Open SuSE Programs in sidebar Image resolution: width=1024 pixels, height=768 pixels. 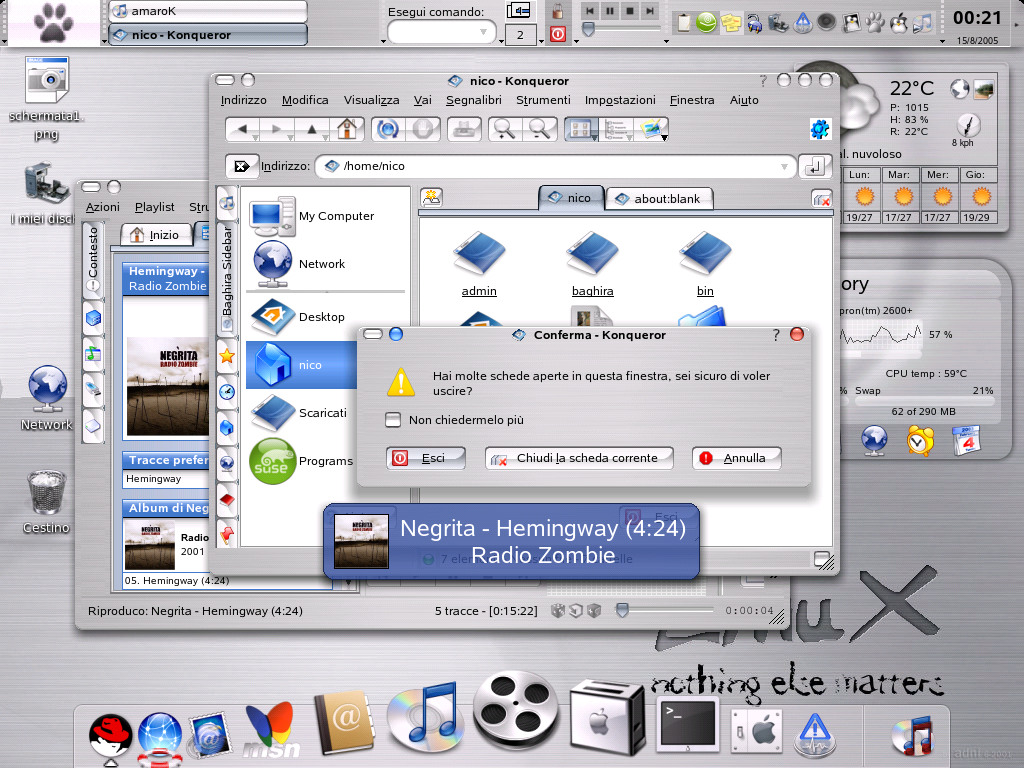[300, 461]
